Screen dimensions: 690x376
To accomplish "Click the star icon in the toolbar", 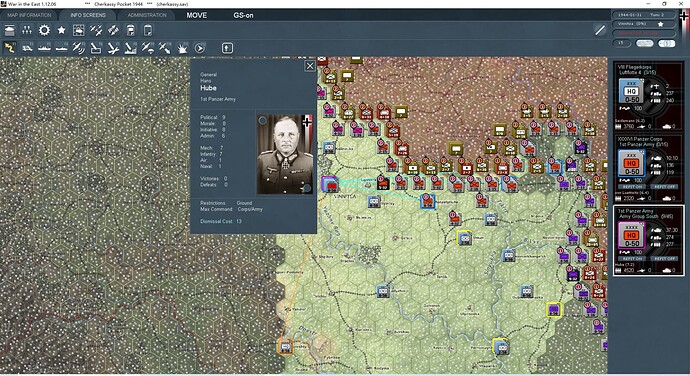I will [62, 30].
